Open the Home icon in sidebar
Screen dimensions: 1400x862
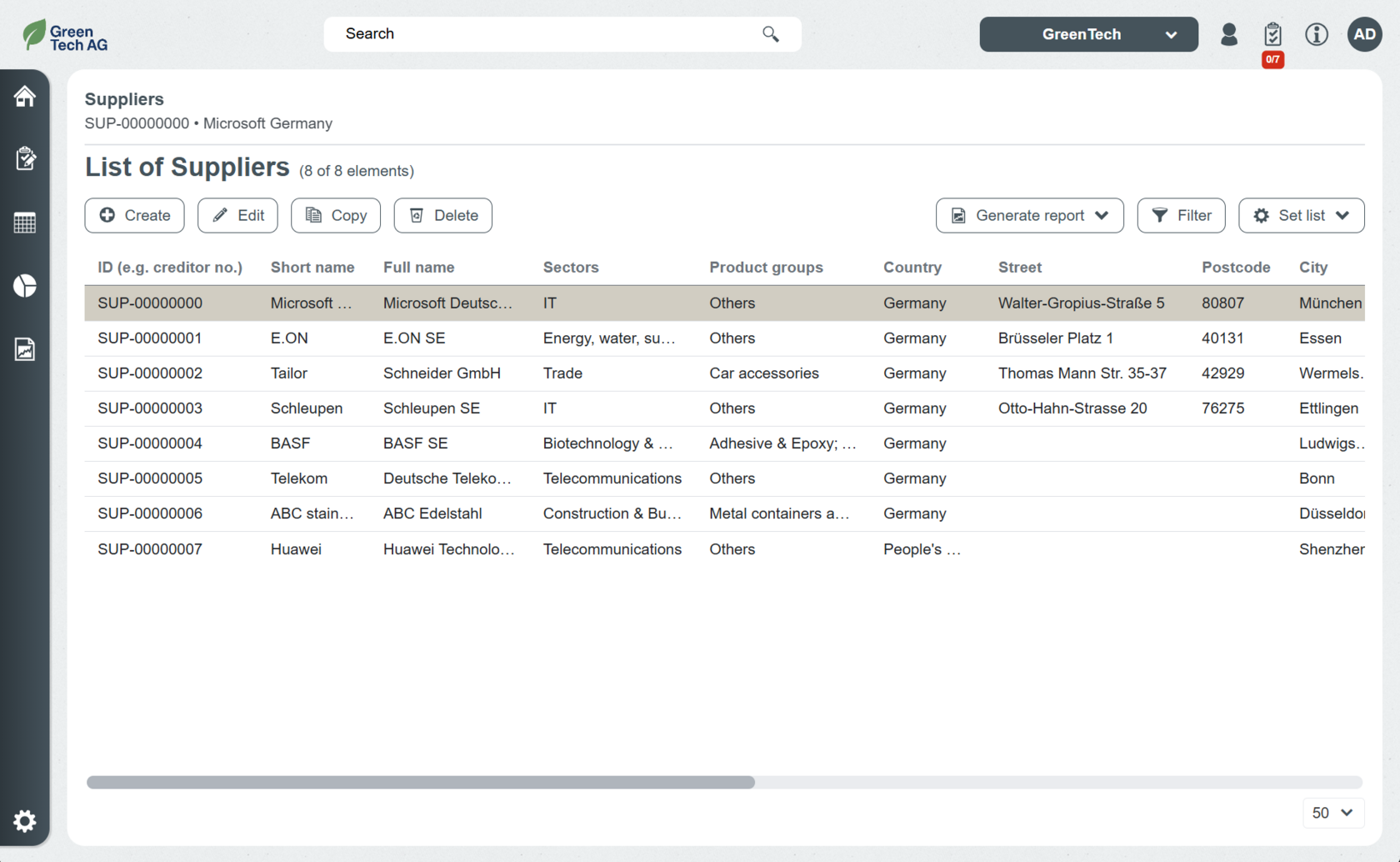click(25, 97)
